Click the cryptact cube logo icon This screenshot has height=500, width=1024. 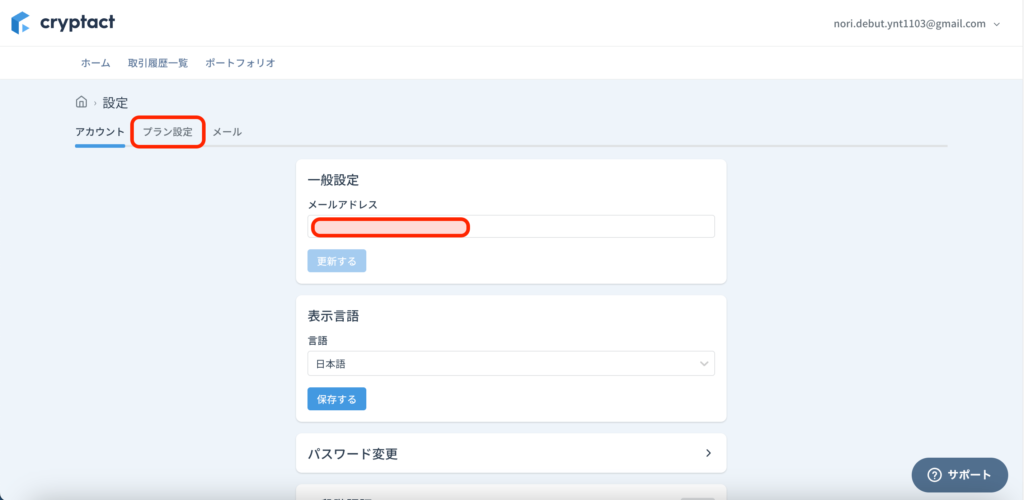point(20,23)
